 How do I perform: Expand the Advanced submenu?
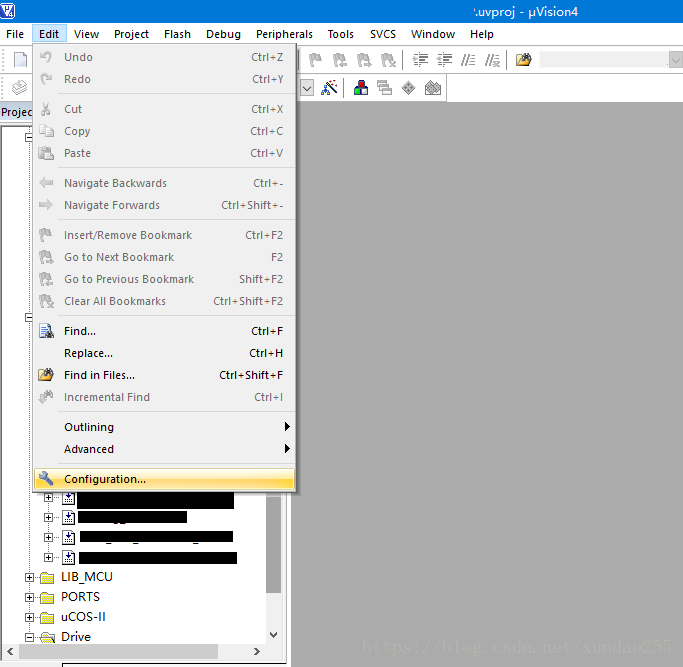coord(164,449)
